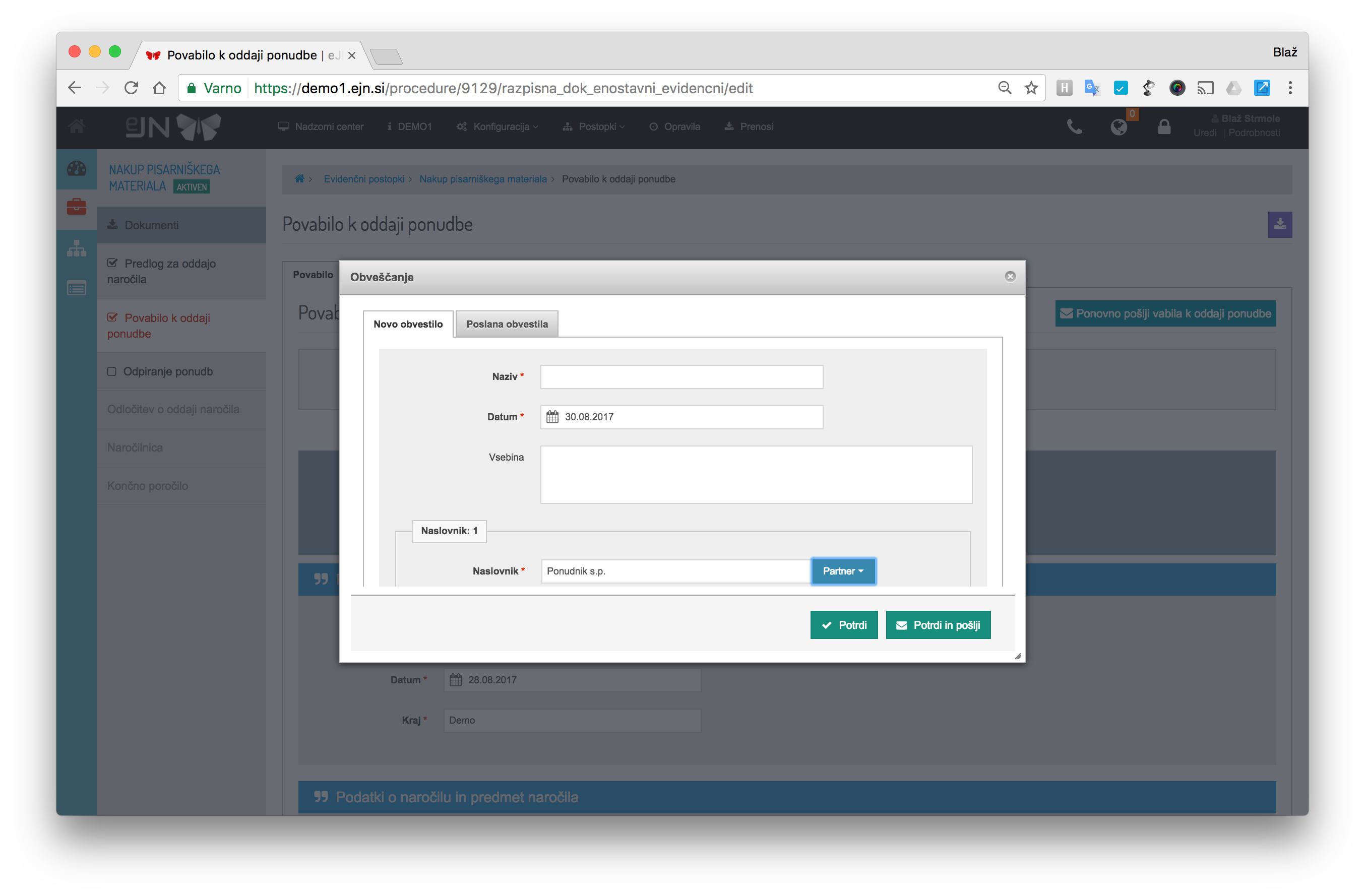Open calendar icon in dialog Datum field
This screenshot has width=1365, height=896.
tap(552, 417)
